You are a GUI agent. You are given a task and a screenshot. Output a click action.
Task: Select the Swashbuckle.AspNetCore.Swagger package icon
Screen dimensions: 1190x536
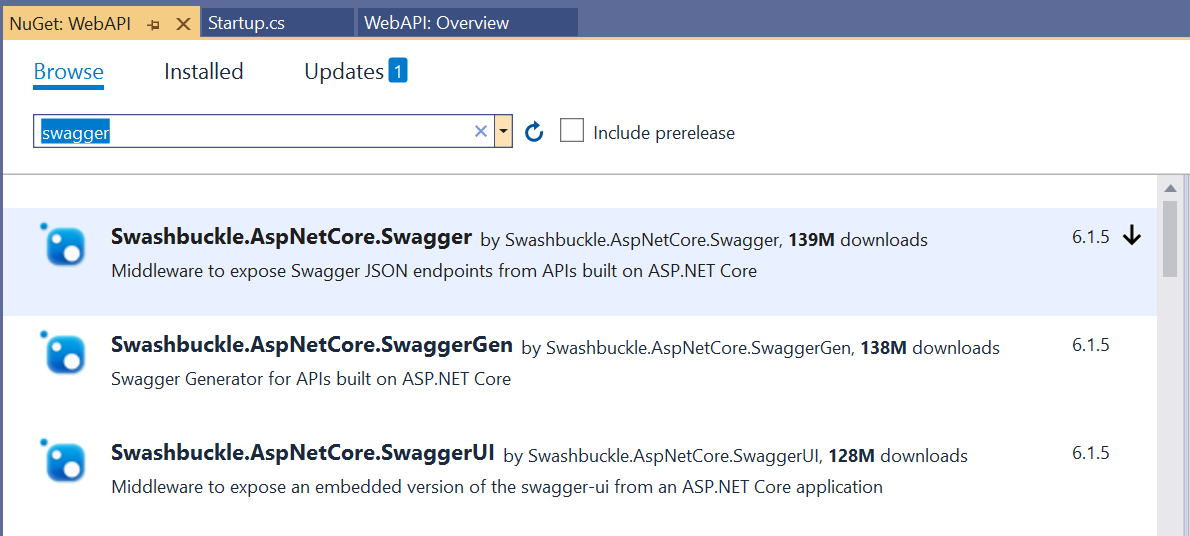click(65, 244)
